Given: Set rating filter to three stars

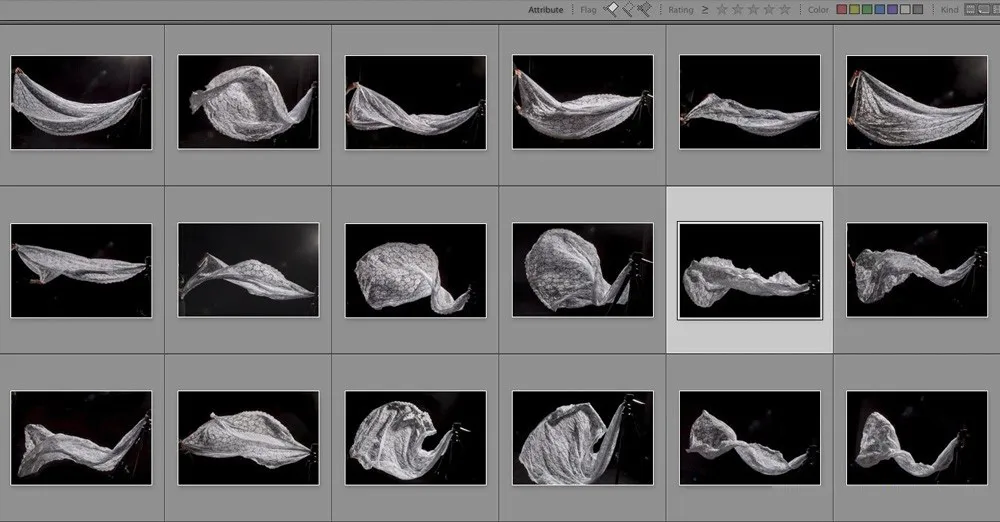Looking at the screenshot, I should 753,10.
